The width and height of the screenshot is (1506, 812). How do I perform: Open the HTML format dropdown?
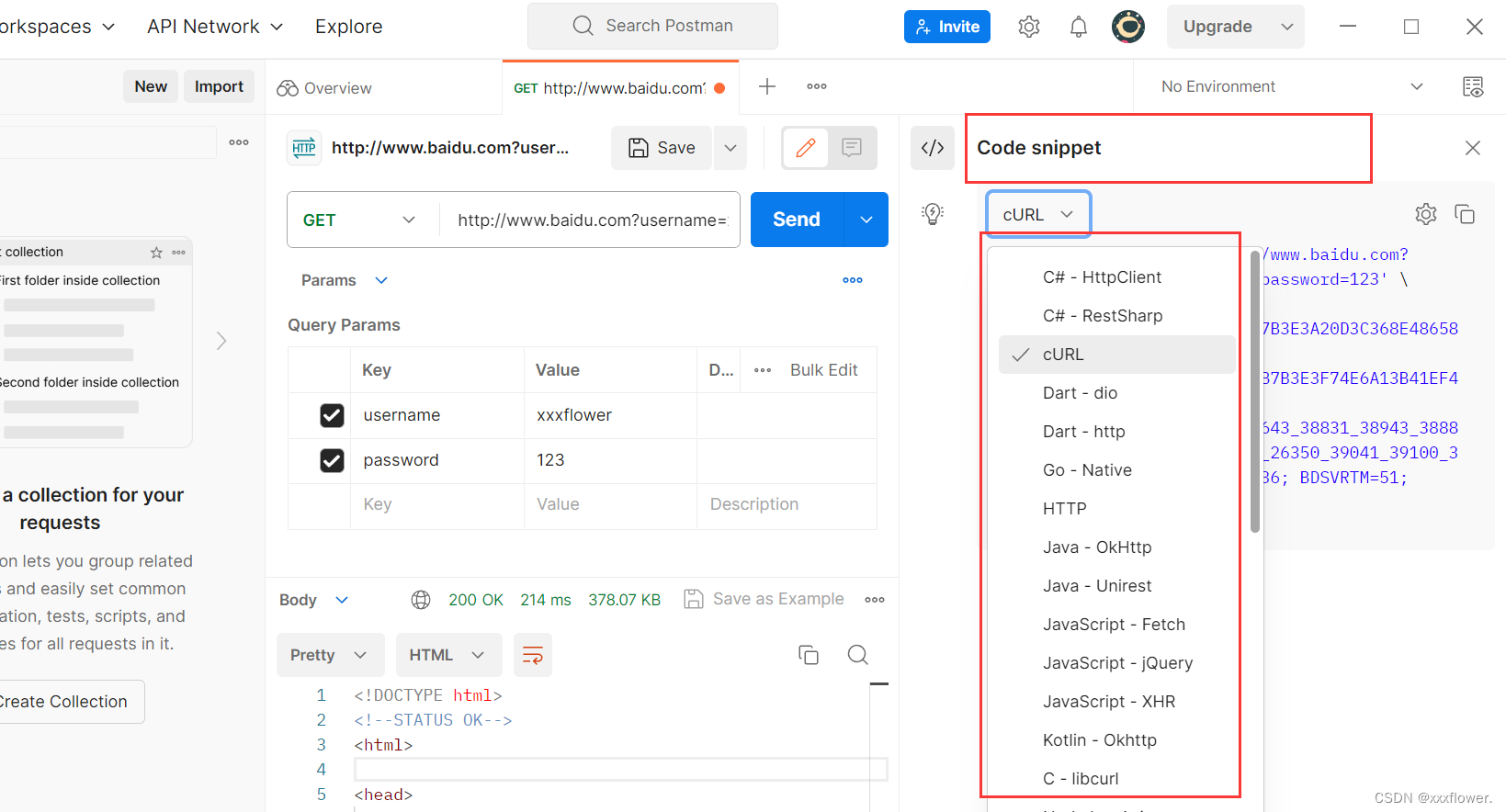(449, 655)
